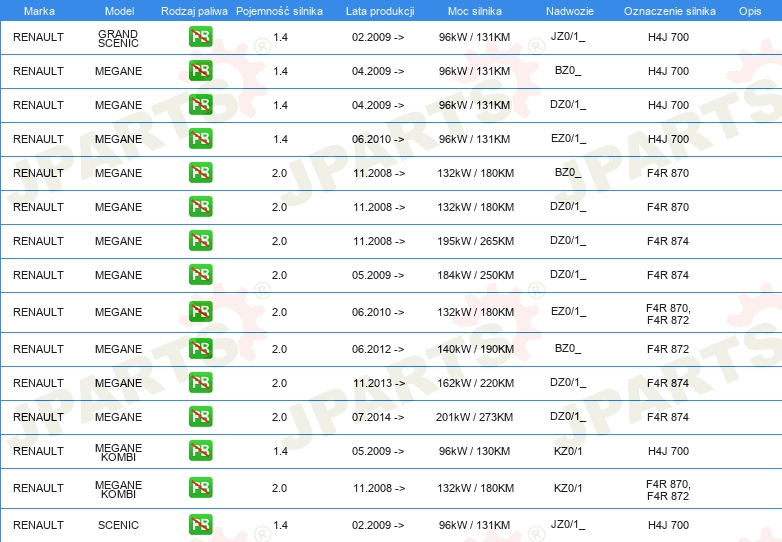Click the fuel icon in the MEGANE KOMBI 1.4 row
Viewport: 782px width, 542px height.
pos(200,450)
